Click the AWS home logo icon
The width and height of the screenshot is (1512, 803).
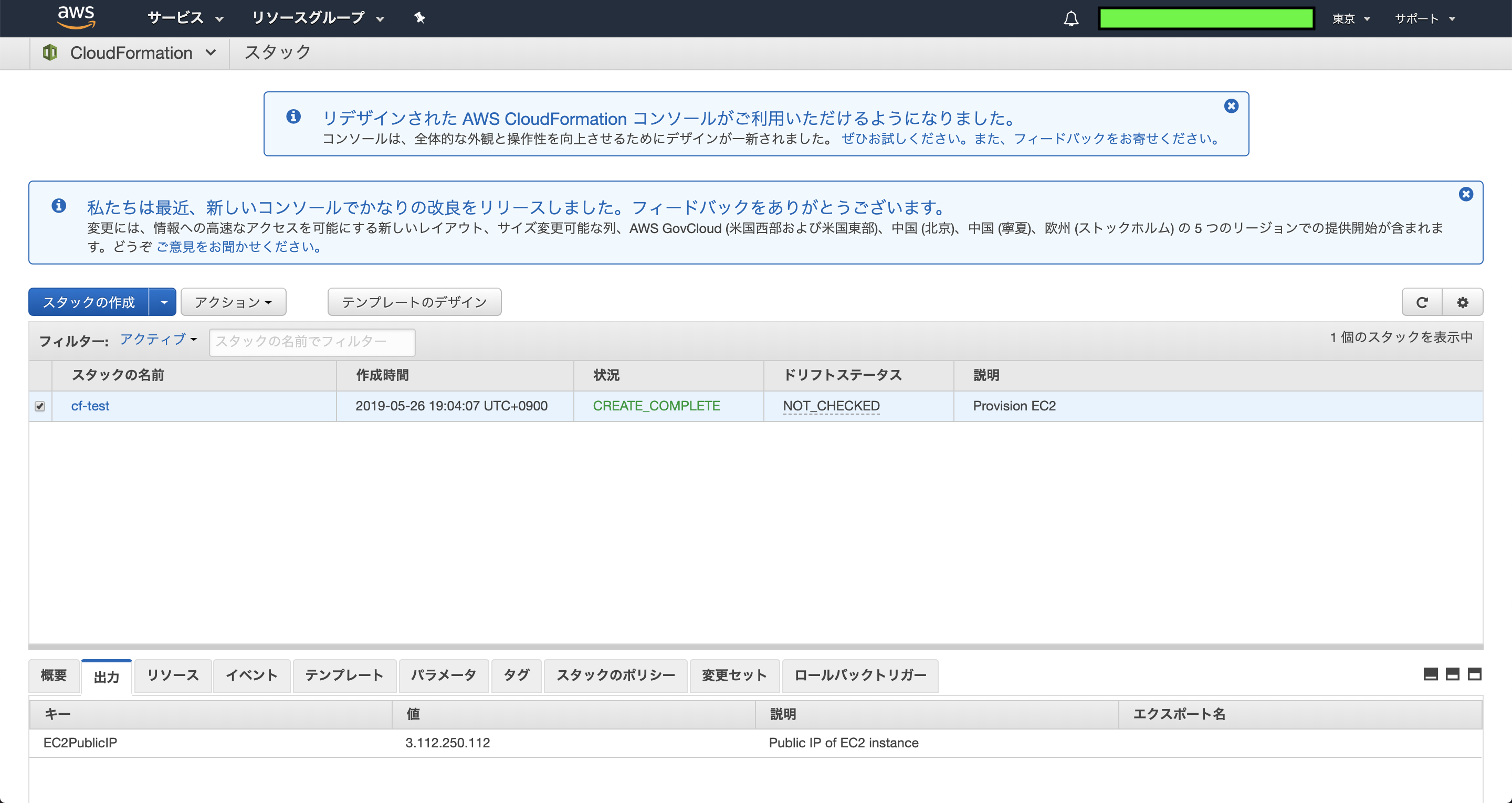coord(75,17)
